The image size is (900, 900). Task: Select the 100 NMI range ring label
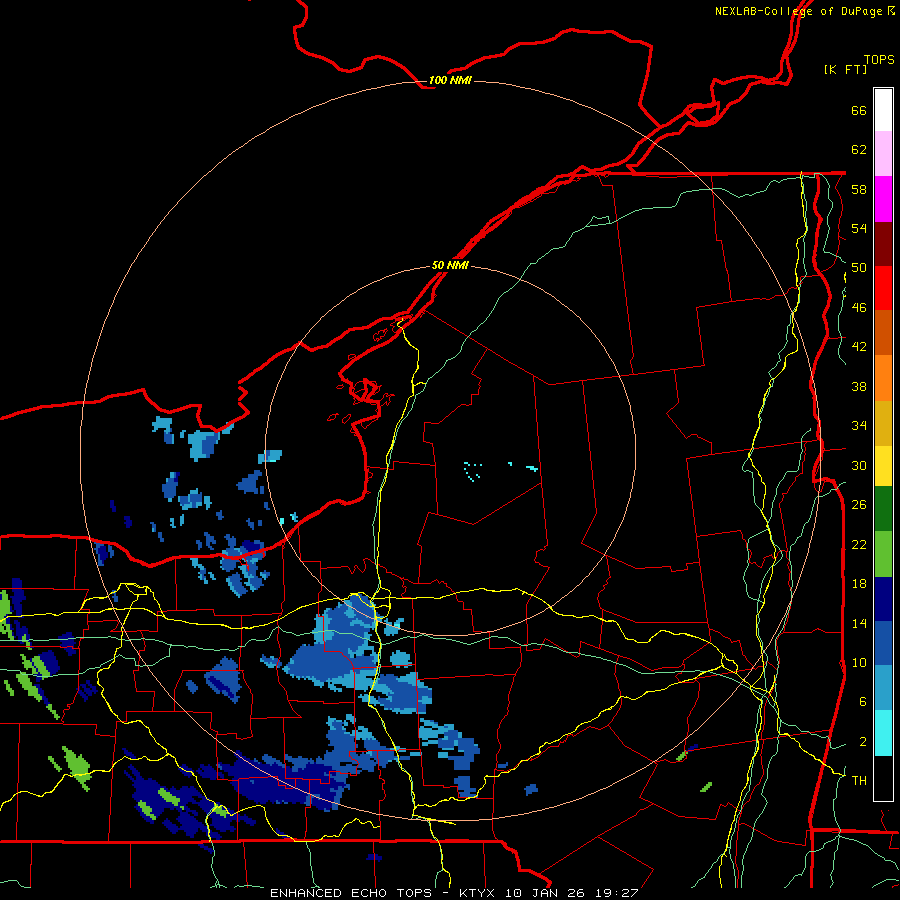coord(450,80)
